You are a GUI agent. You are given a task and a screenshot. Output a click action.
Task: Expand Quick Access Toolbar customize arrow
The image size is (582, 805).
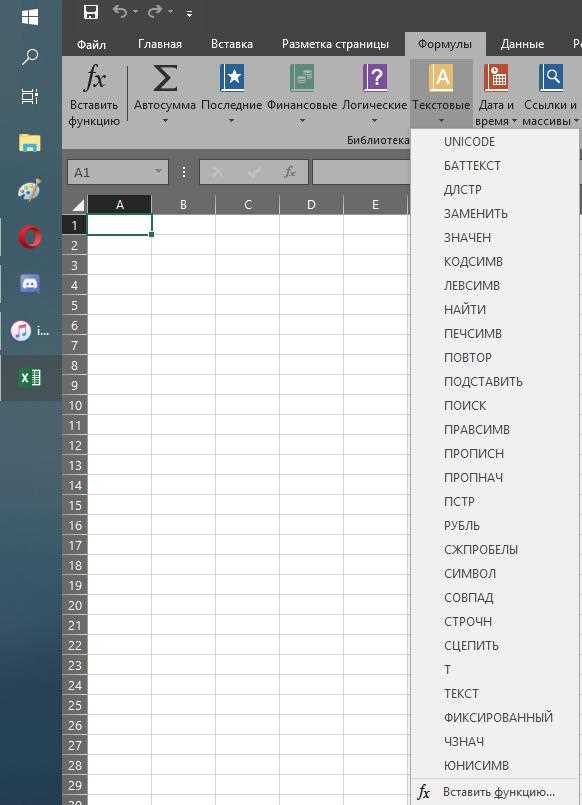(x=189, y=14)
